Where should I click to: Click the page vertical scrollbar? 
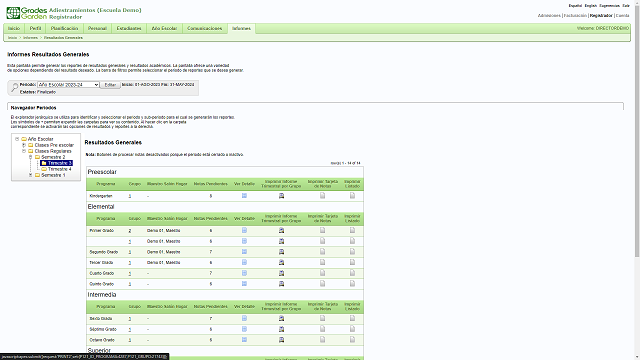(637, 131)
